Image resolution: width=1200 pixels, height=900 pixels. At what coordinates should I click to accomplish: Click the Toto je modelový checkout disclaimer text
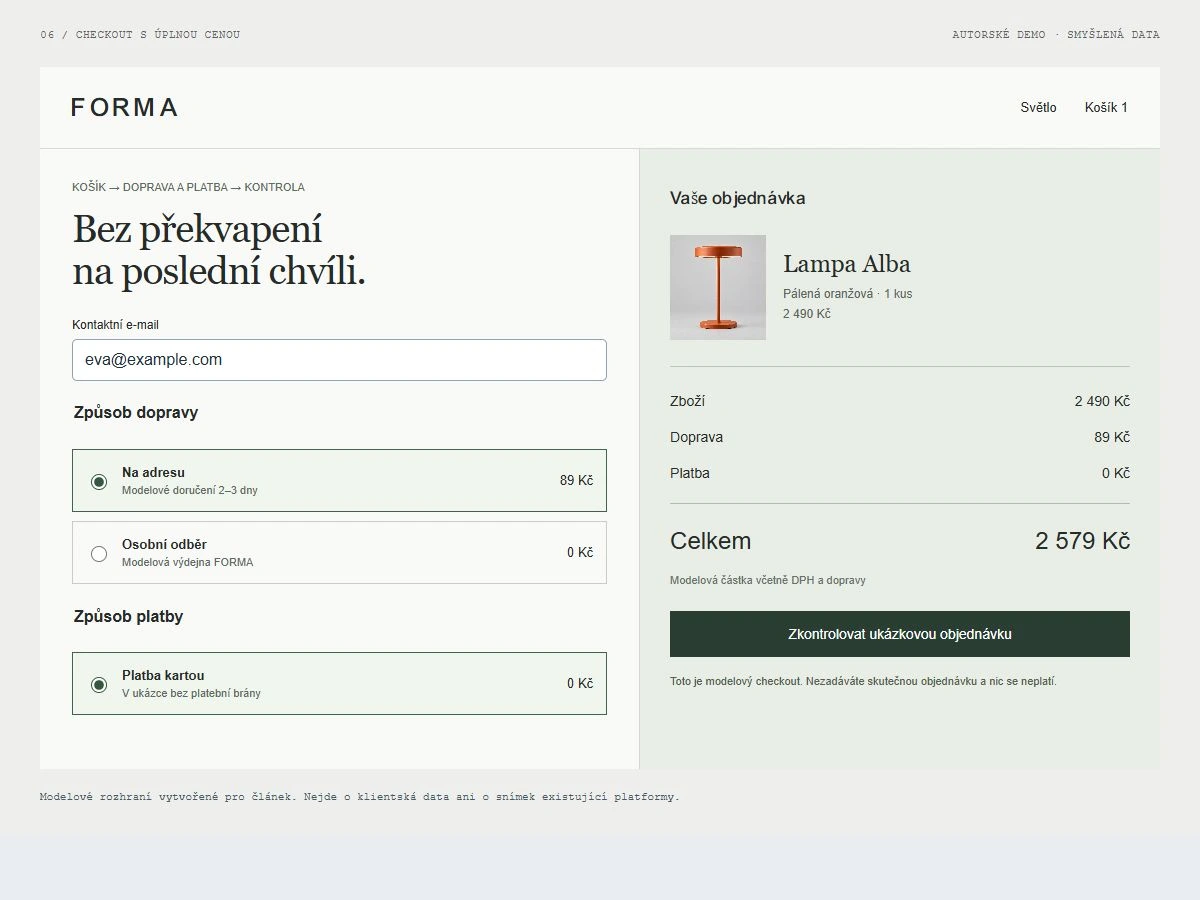coord(863,681)
